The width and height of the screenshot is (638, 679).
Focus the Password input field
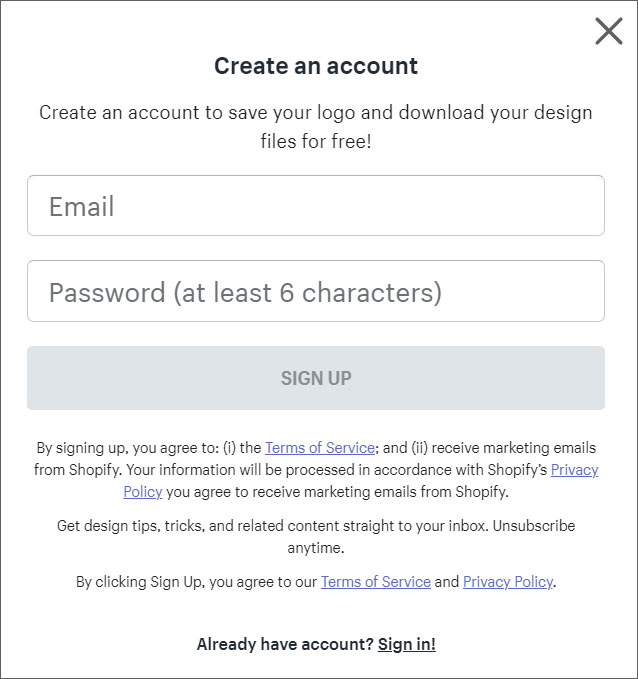tap(316, 292)
